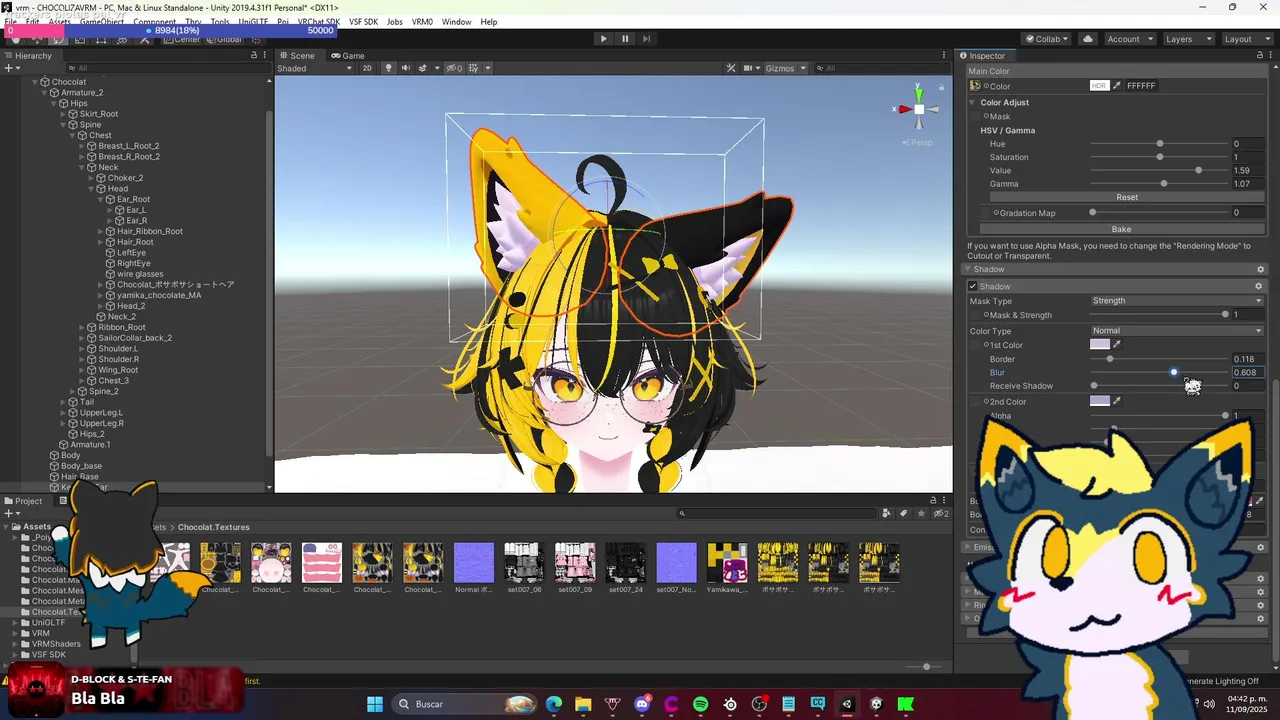Open the Window menu
Screen dimensions: 1280x720
[x=456, y=22]
